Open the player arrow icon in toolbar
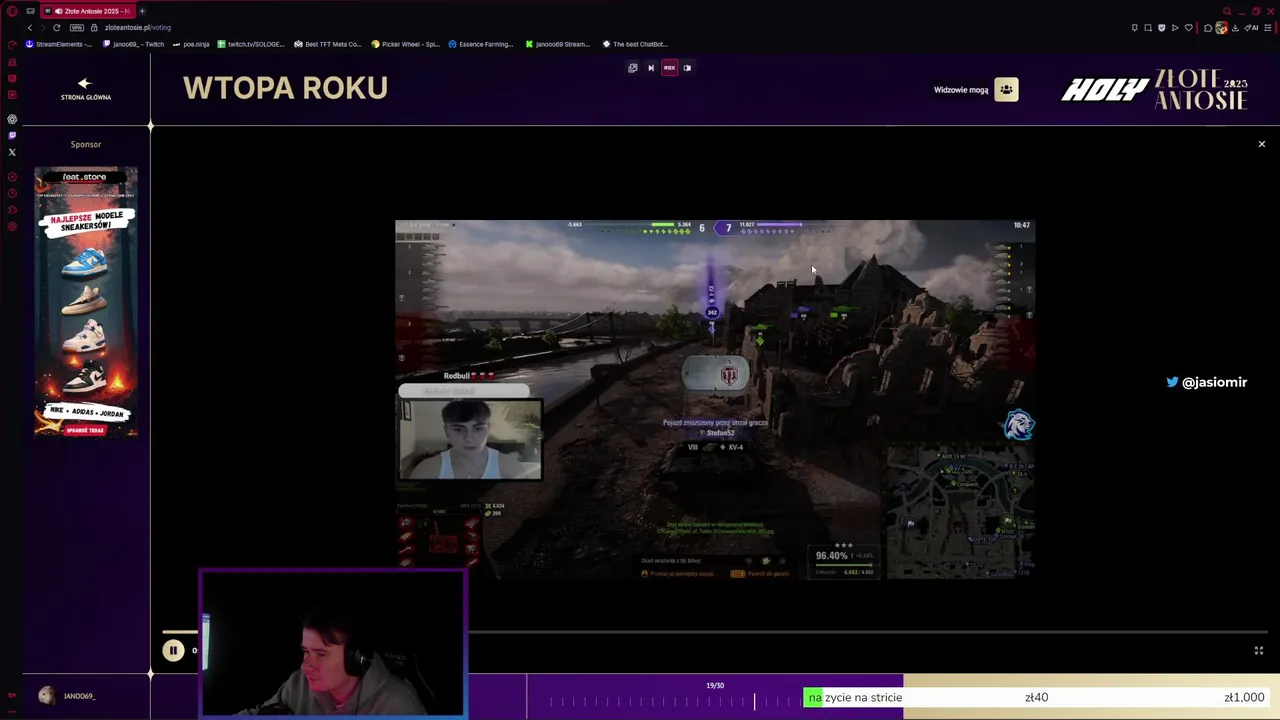 [1175, 27]
